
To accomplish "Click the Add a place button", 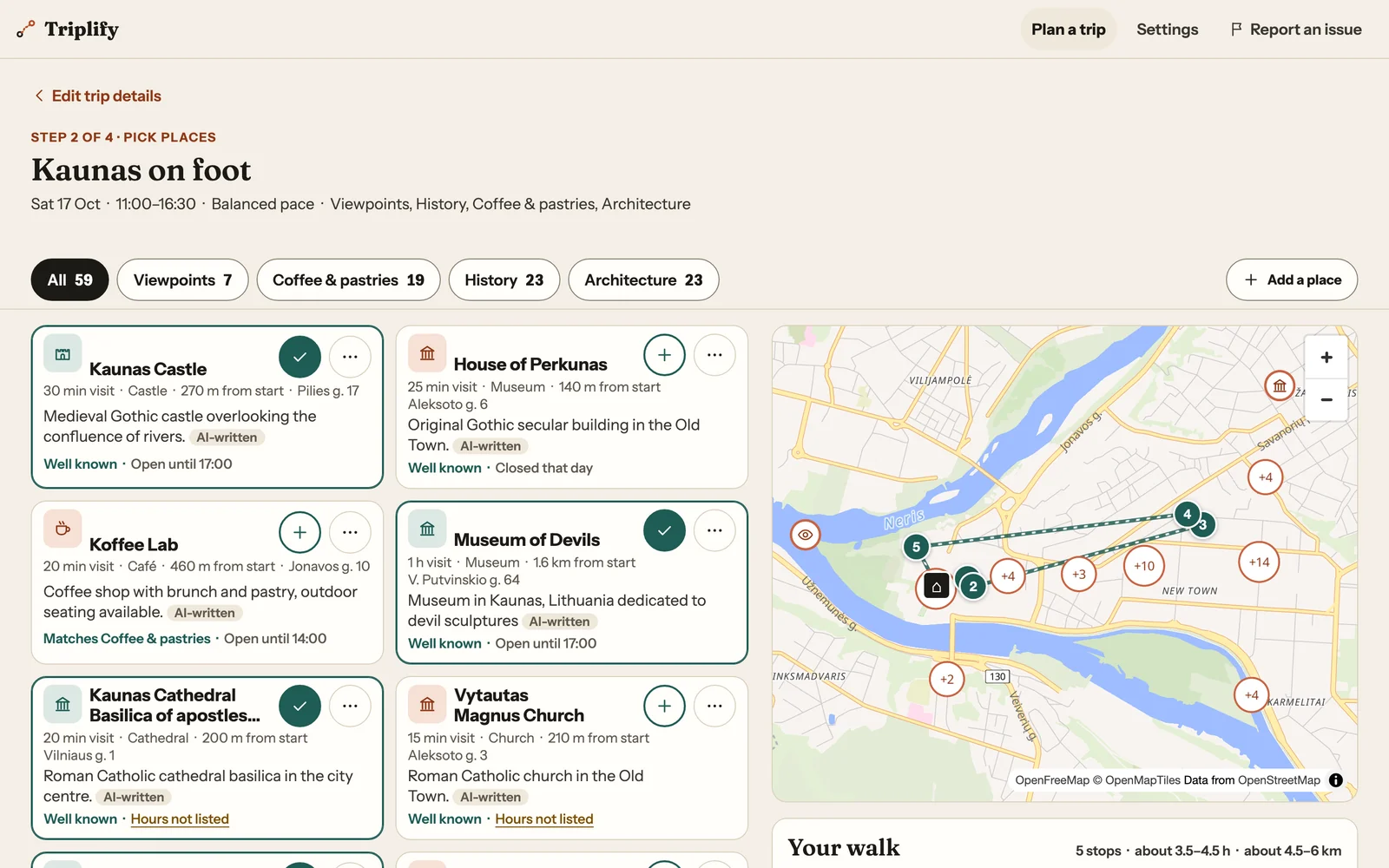I will (1292, 279).
